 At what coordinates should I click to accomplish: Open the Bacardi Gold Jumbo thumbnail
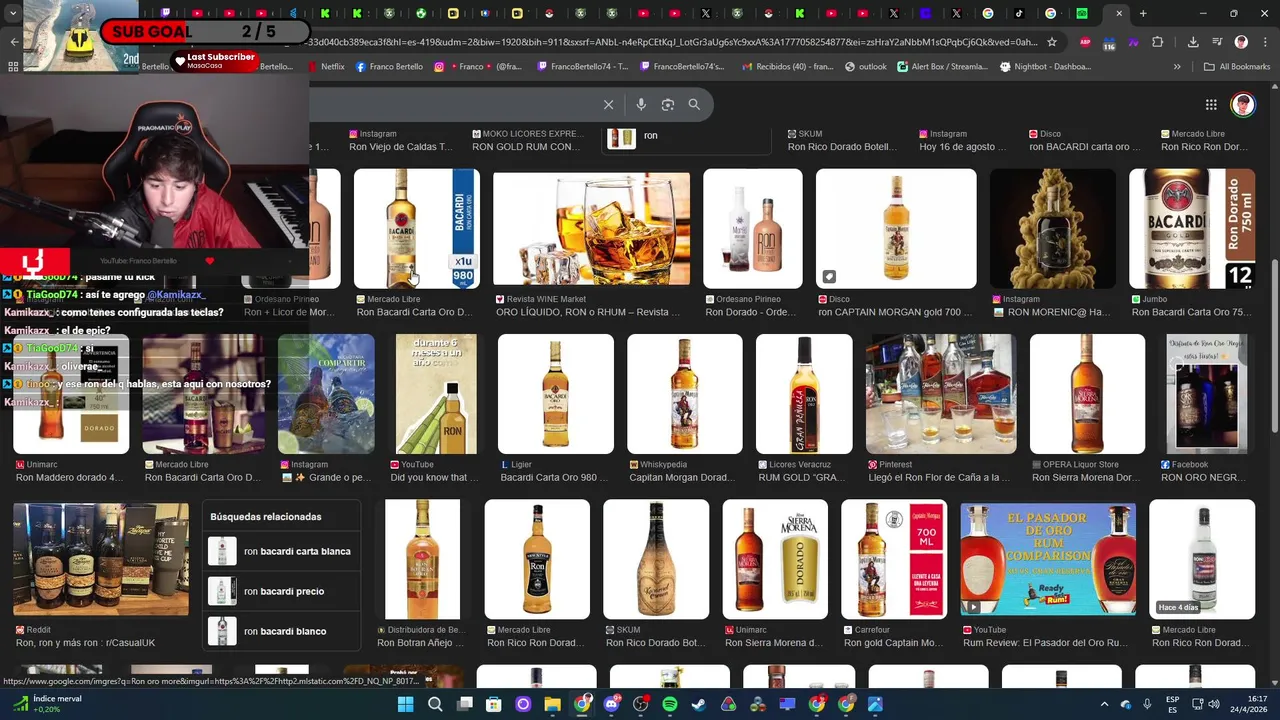pos(1192,229)
